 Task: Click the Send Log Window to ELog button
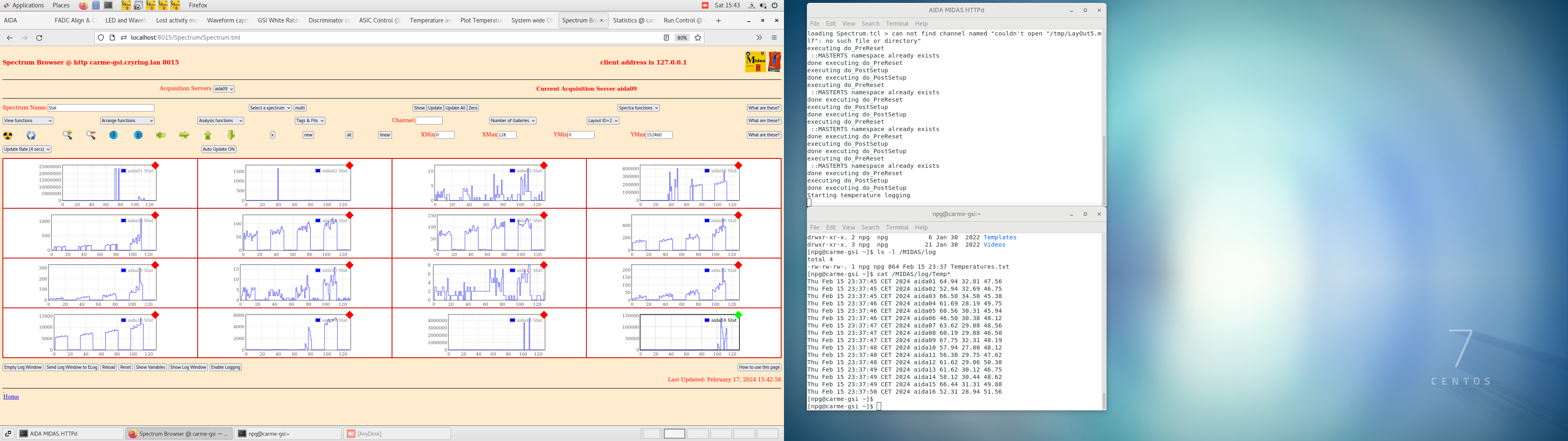[x=71, y=367]
